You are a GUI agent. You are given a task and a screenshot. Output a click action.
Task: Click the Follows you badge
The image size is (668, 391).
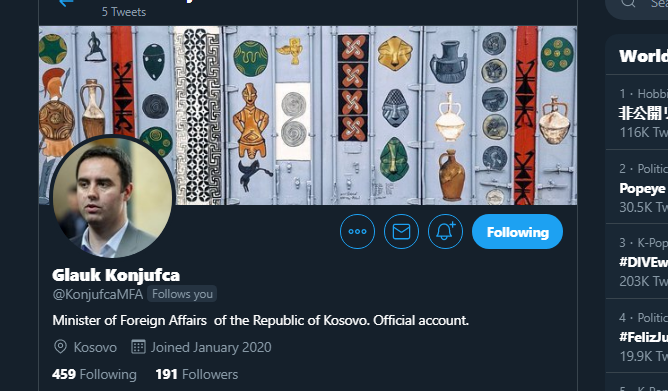pyautogui.click(x=182, y=294)
